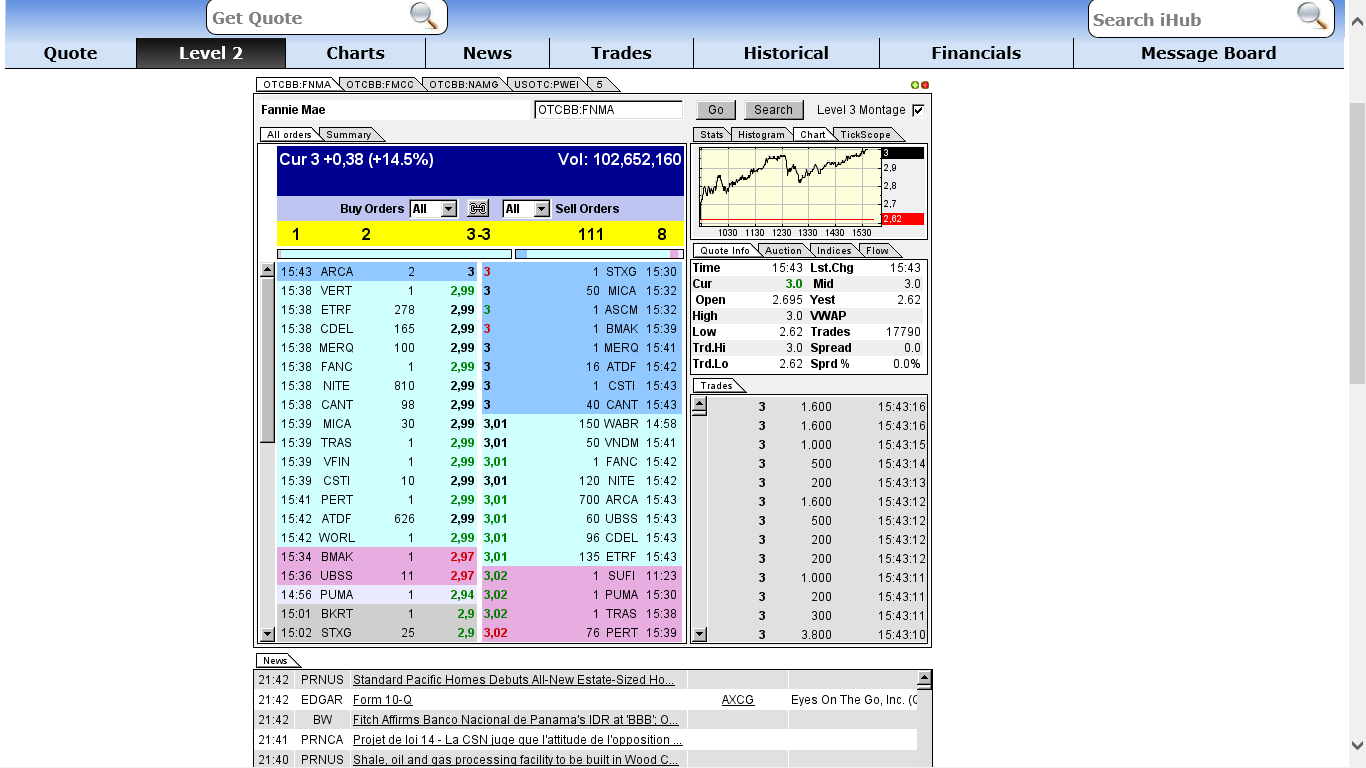Click the up arrow of the News scrollbar
This screenshot has width=1366, height=768.
point(924,679)
